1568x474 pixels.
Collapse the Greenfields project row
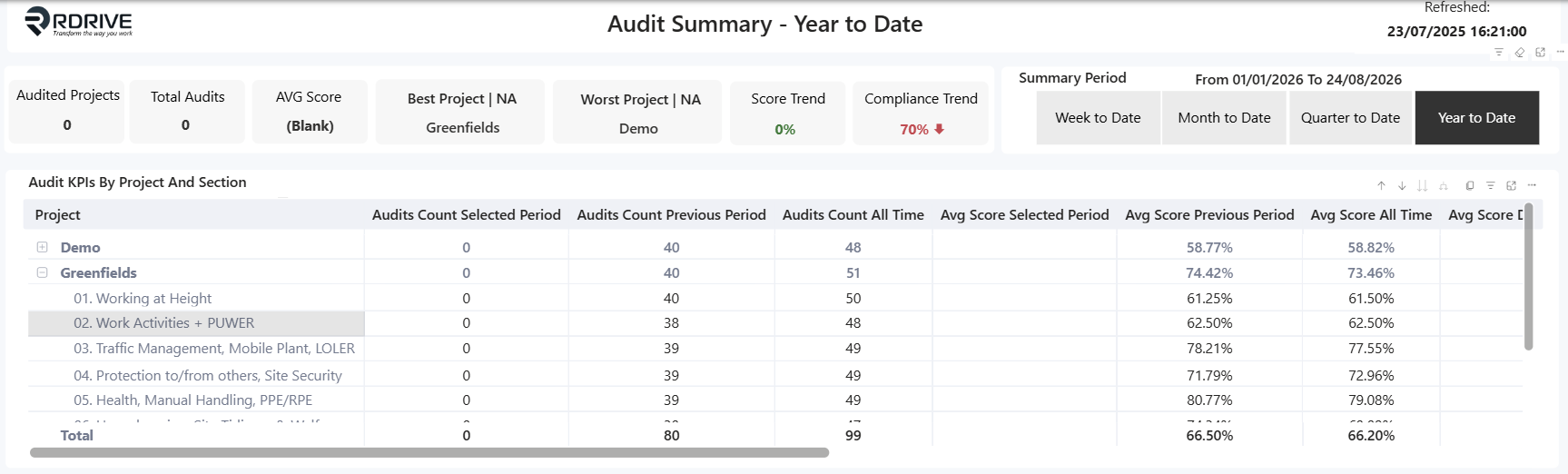[x=42, y=272]
